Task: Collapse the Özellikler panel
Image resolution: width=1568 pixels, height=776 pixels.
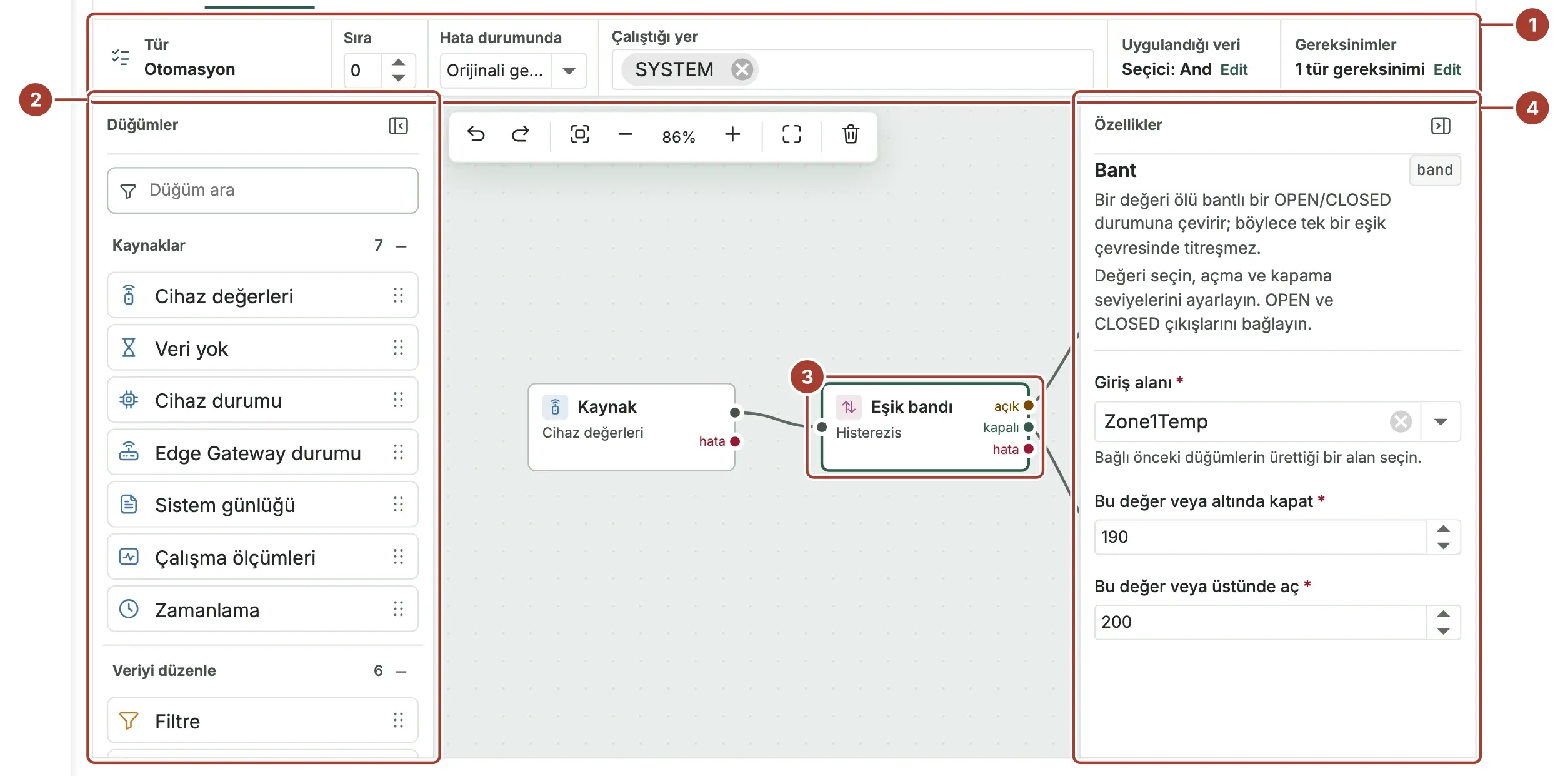Action: 1441,126
